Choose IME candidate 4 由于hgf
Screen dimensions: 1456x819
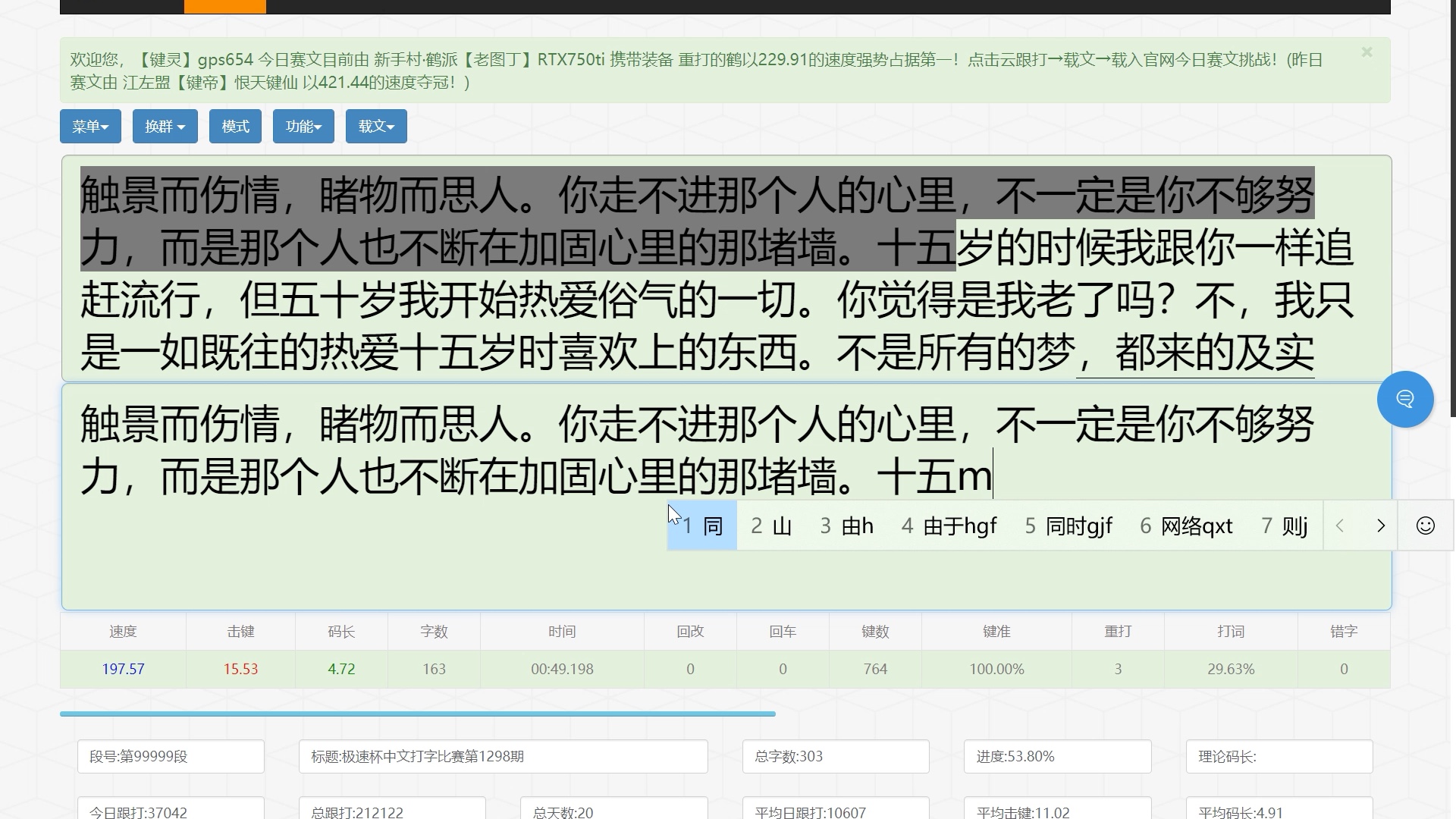(x=949, y=526)
